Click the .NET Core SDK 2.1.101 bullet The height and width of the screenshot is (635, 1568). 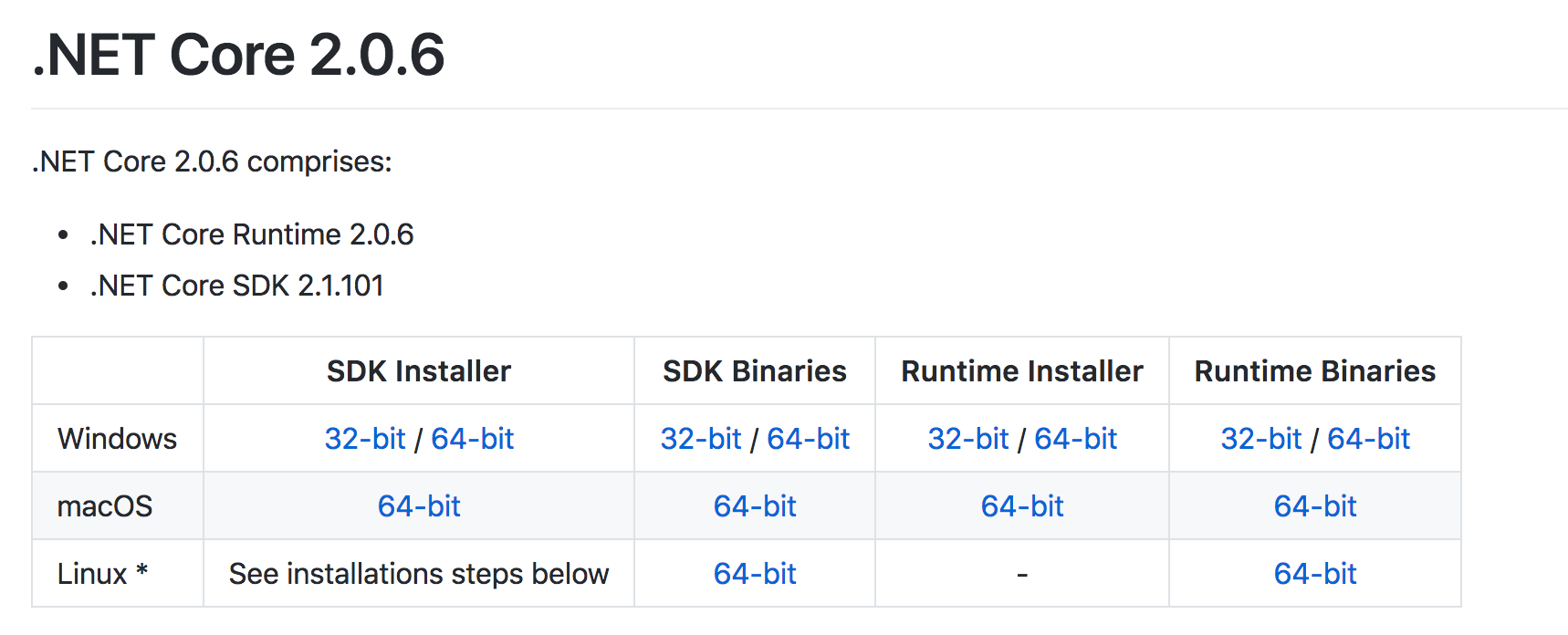click(237, 286)
